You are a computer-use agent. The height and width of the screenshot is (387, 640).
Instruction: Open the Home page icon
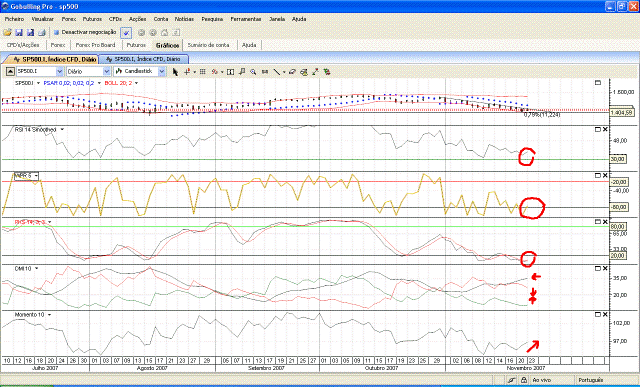[x=164, y=32]
